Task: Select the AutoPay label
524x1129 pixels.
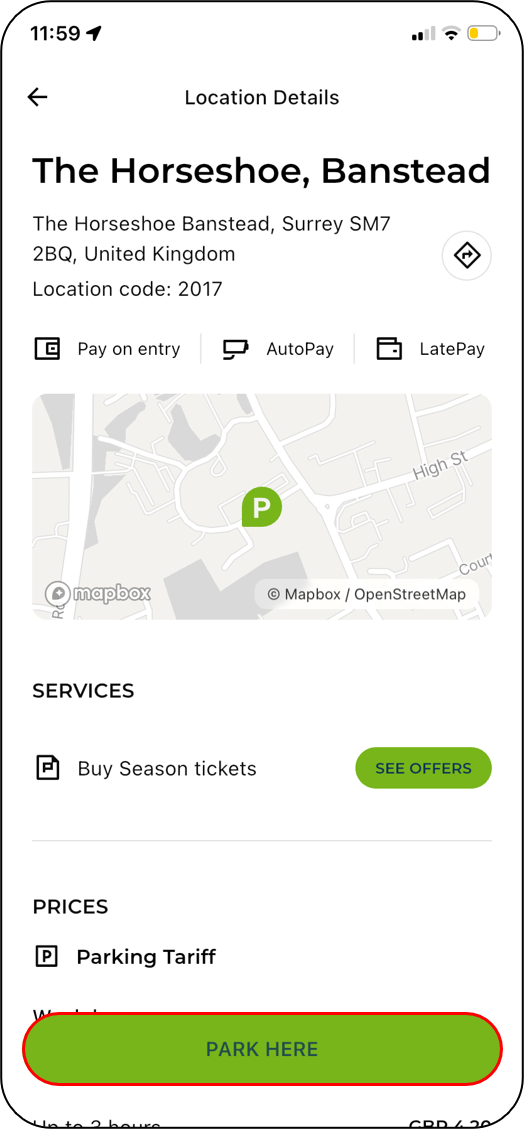Action: tap(300, 349)
